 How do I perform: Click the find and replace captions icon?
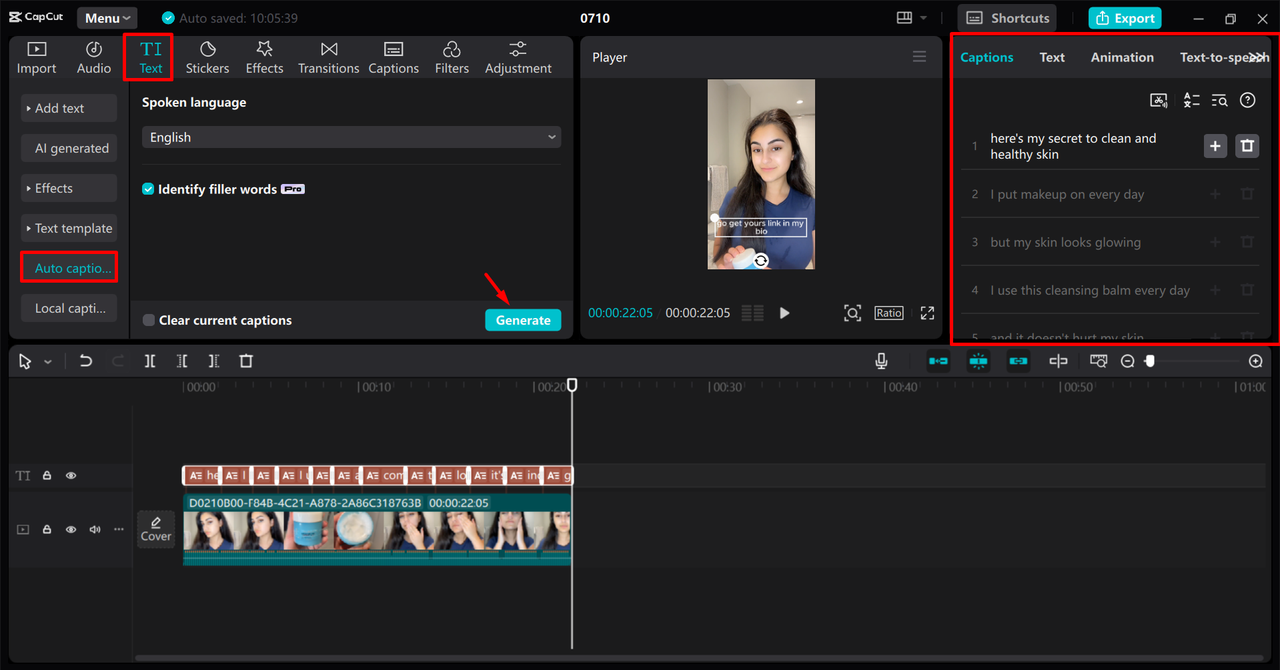click(1219, 100)
